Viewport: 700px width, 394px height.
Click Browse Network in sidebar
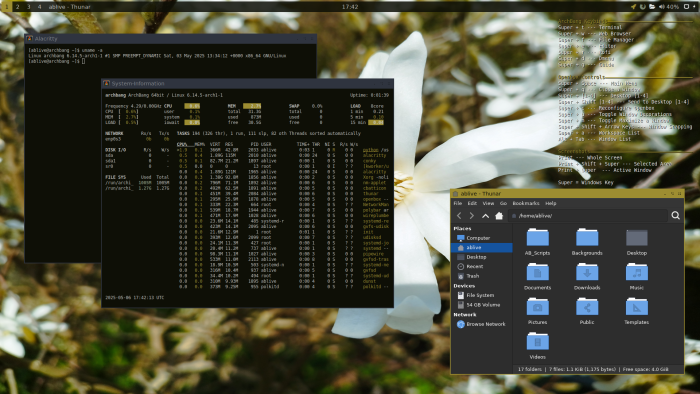(482, 324)
